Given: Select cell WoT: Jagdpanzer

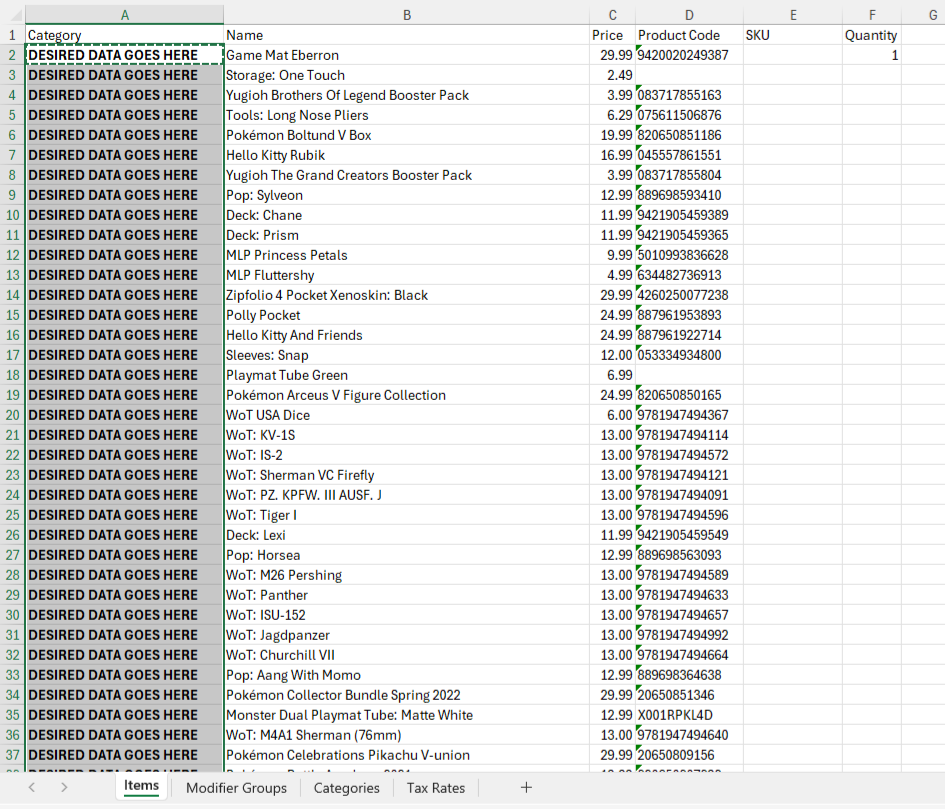Looking at the screenshot, I should pos(407,635).
